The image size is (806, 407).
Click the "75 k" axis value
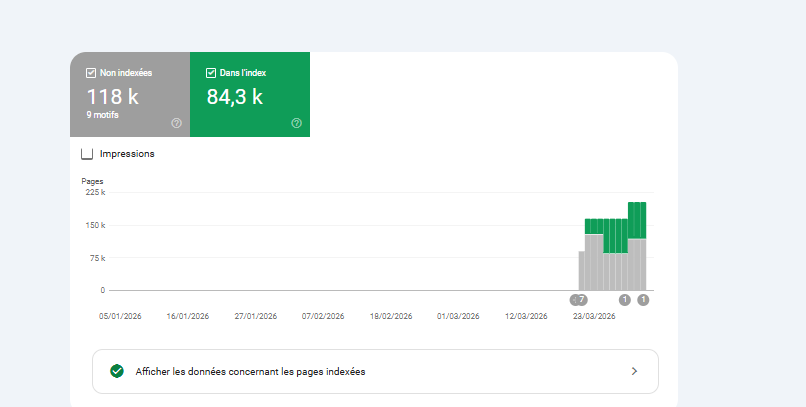point(97,258)
